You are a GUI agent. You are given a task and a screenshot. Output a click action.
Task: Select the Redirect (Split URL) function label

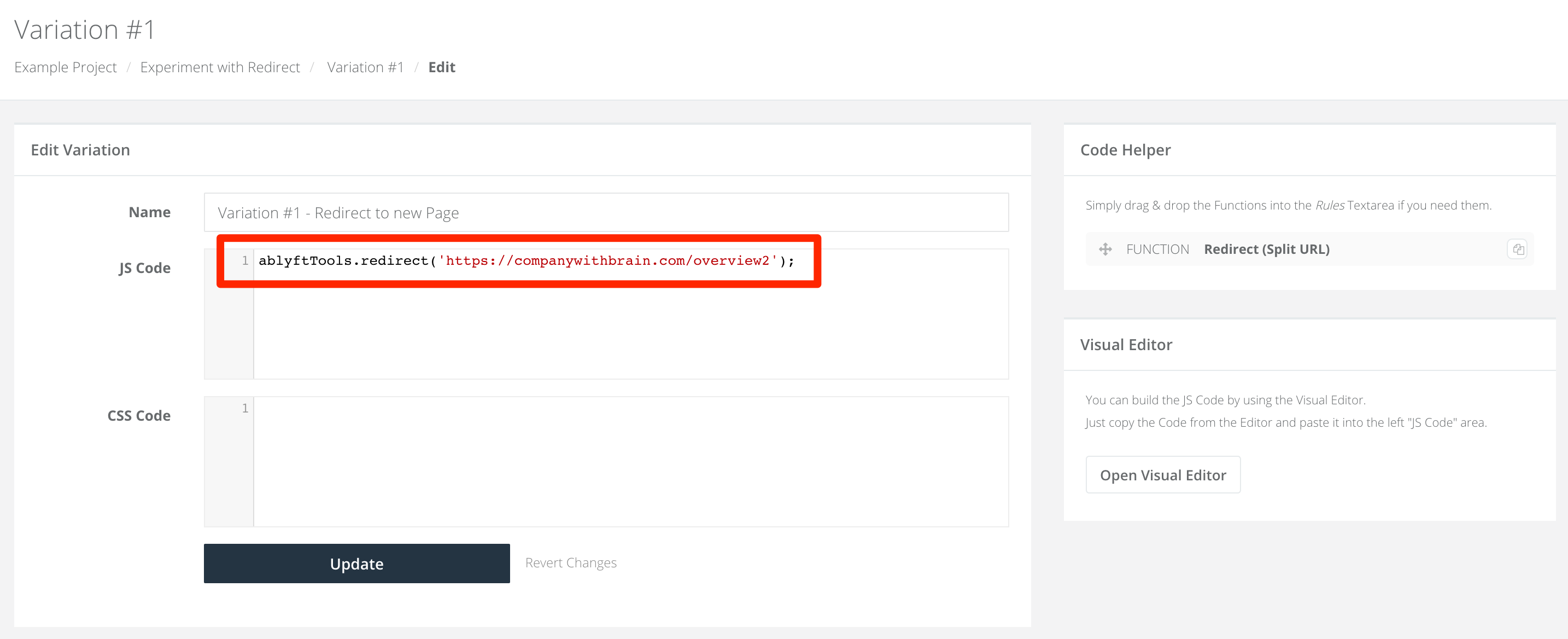click(1266, 249)
